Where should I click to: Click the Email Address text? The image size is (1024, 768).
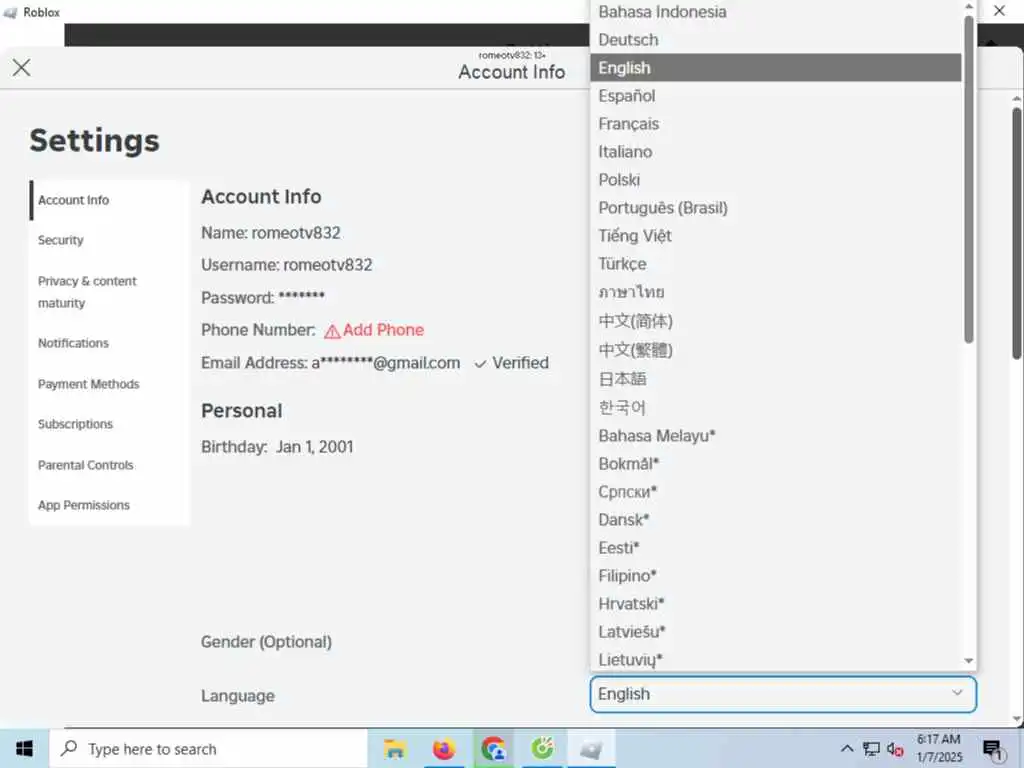click(330, 363)
